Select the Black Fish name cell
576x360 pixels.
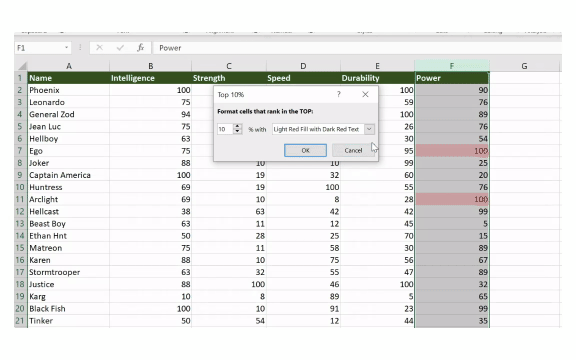[69, 309]
